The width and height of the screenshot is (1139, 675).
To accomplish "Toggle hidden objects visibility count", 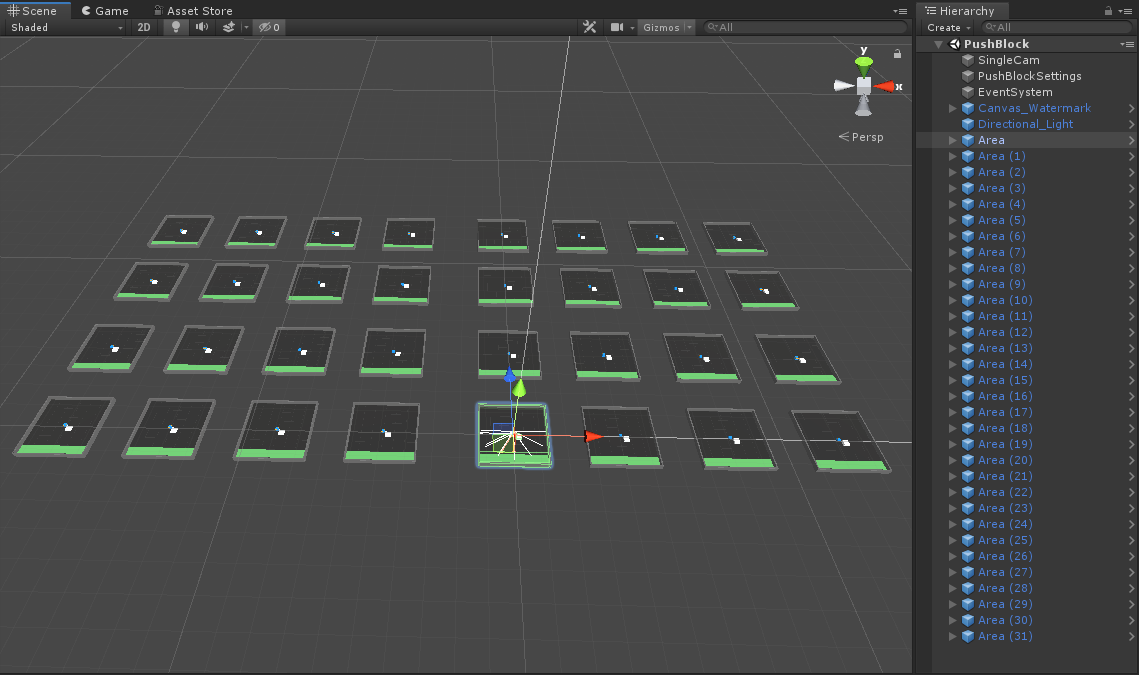I will coord(269,28).
